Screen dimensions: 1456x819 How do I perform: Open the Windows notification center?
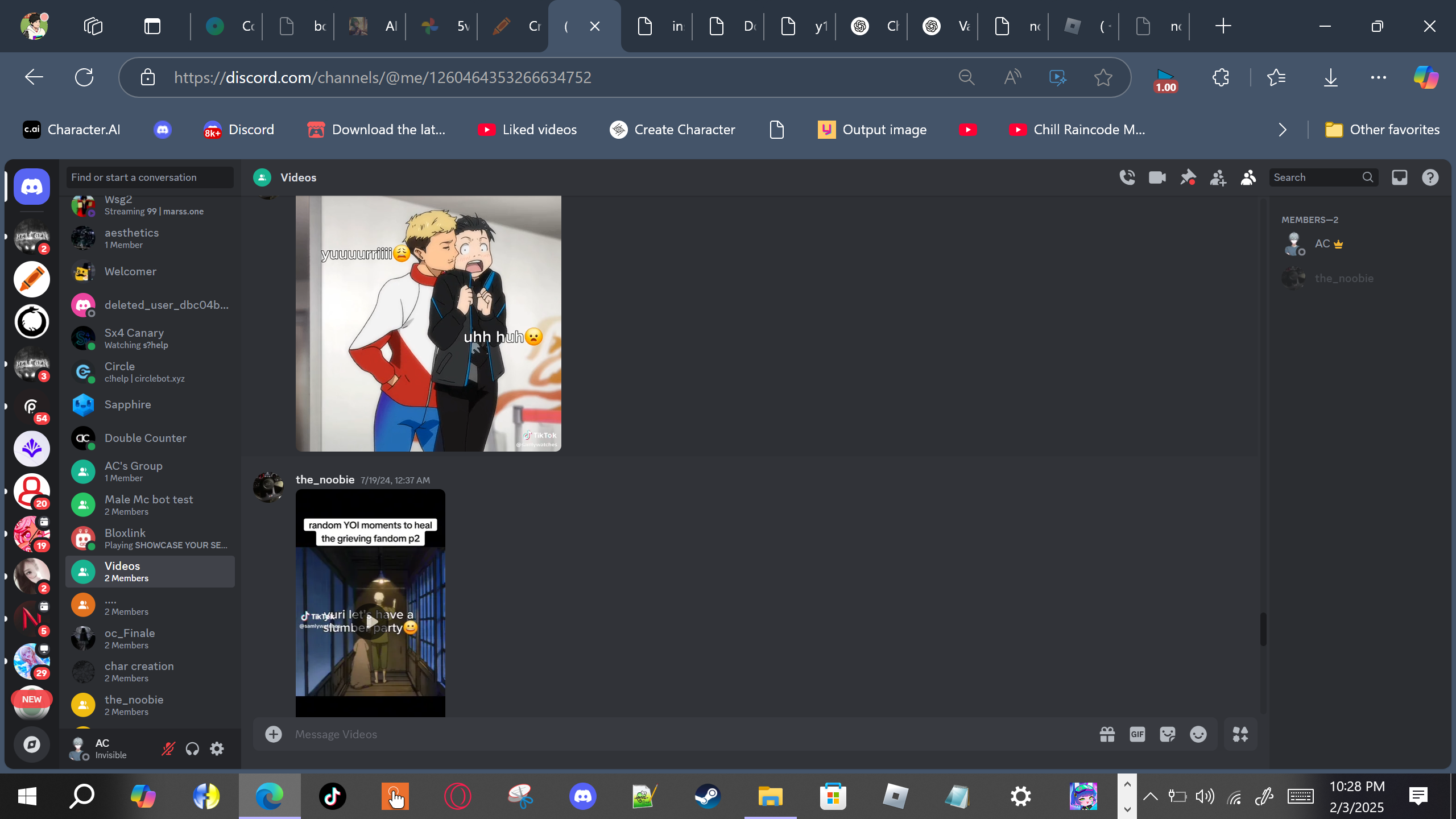coord(1418,796)
